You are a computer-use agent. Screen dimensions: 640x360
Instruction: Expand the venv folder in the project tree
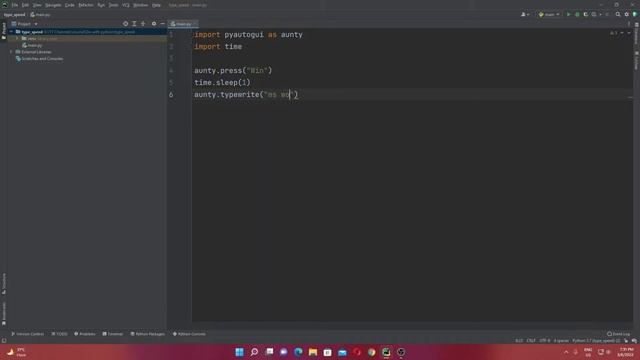18,38
